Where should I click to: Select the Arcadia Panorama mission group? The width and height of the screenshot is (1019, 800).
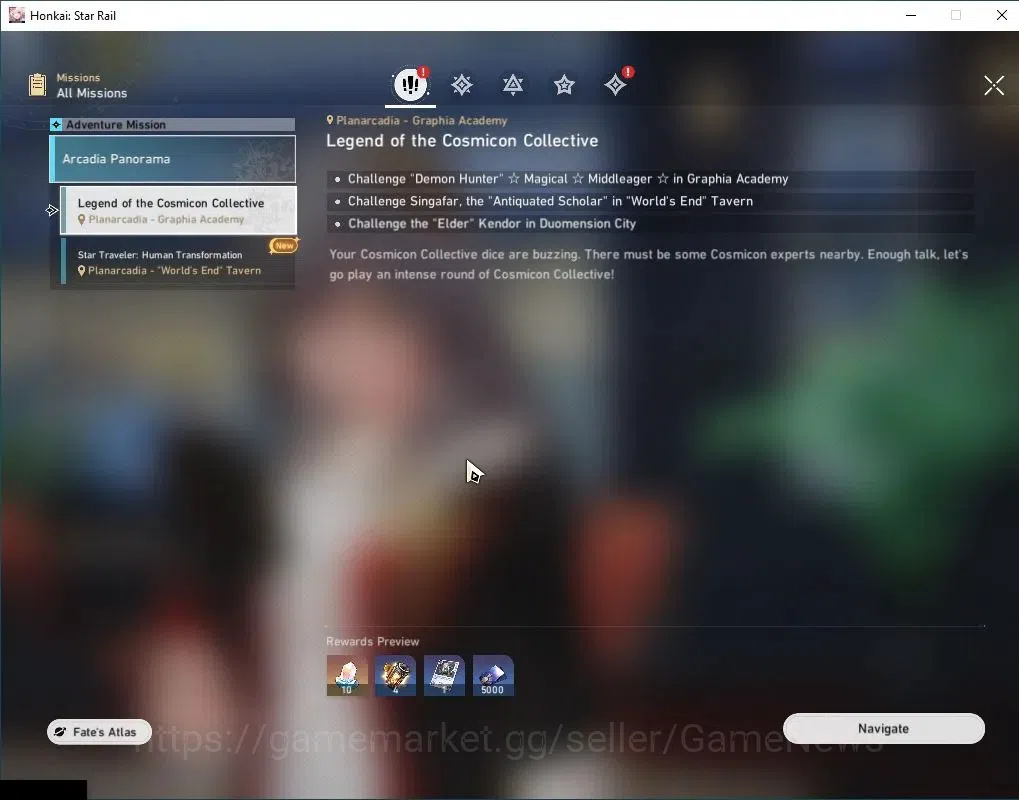[x=173, y=159]
